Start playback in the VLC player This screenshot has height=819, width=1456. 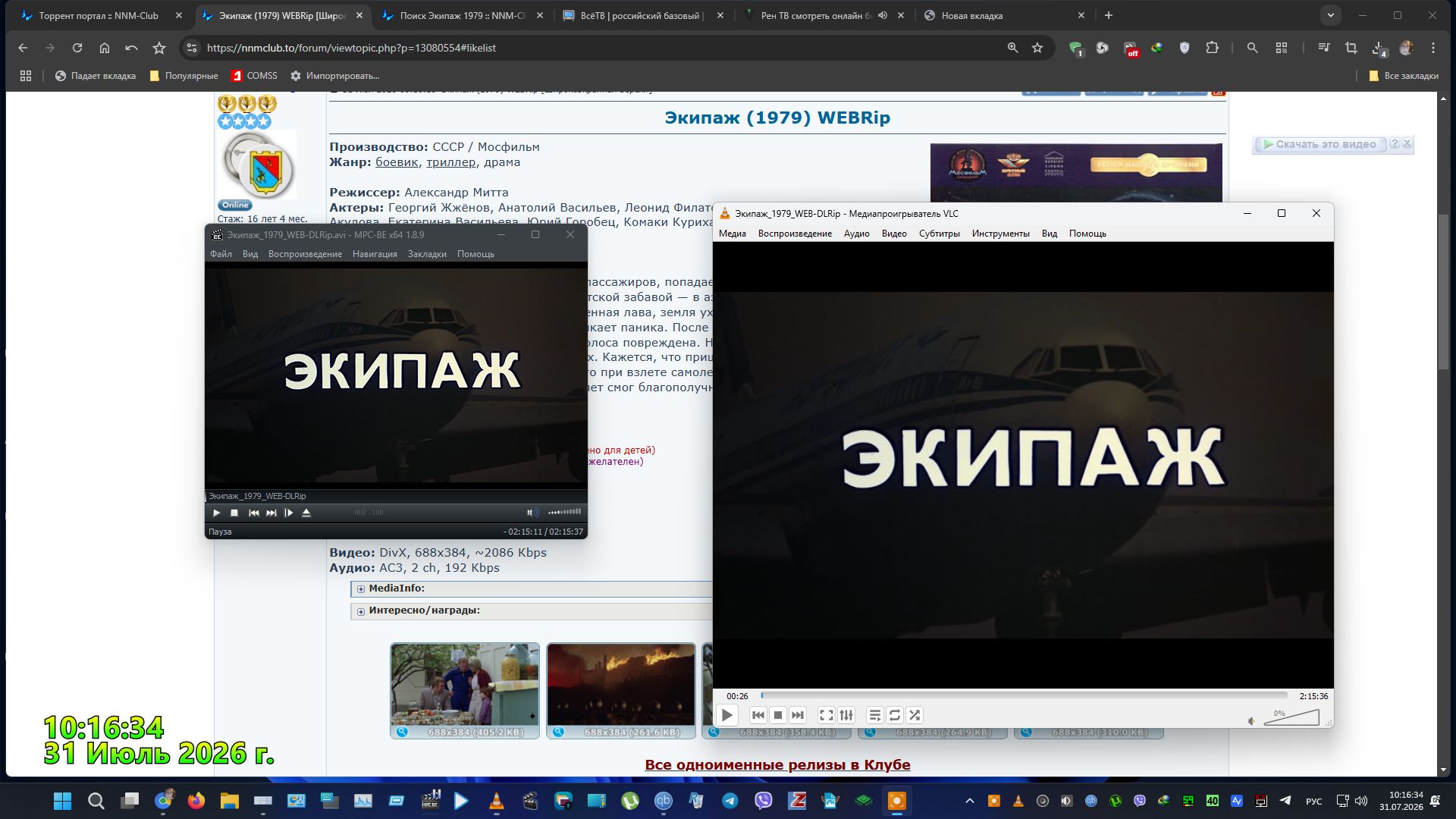tap(726, 715)
